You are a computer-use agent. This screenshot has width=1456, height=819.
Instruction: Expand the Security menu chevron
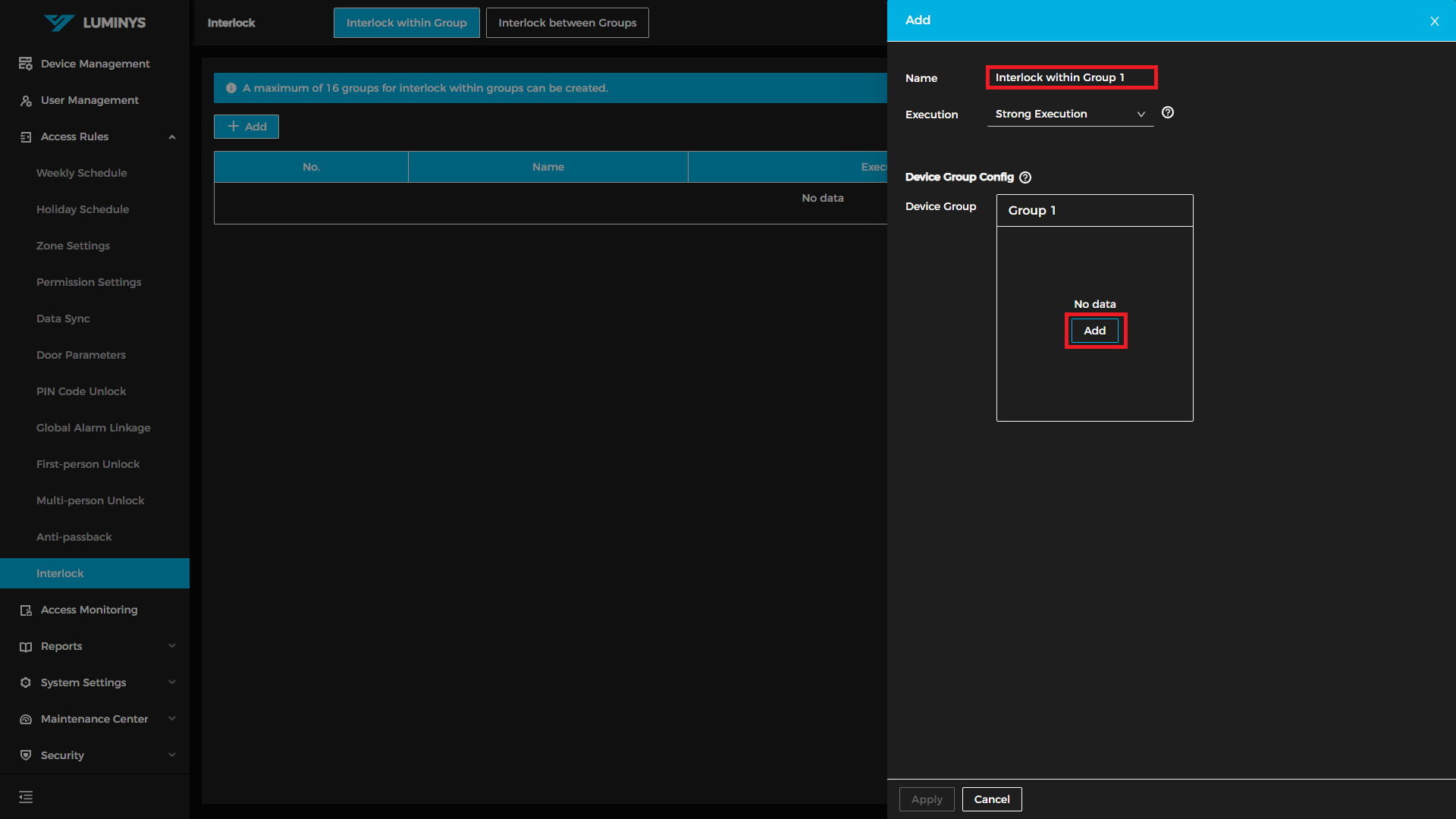pyautogui.click(x=172, y=755)
